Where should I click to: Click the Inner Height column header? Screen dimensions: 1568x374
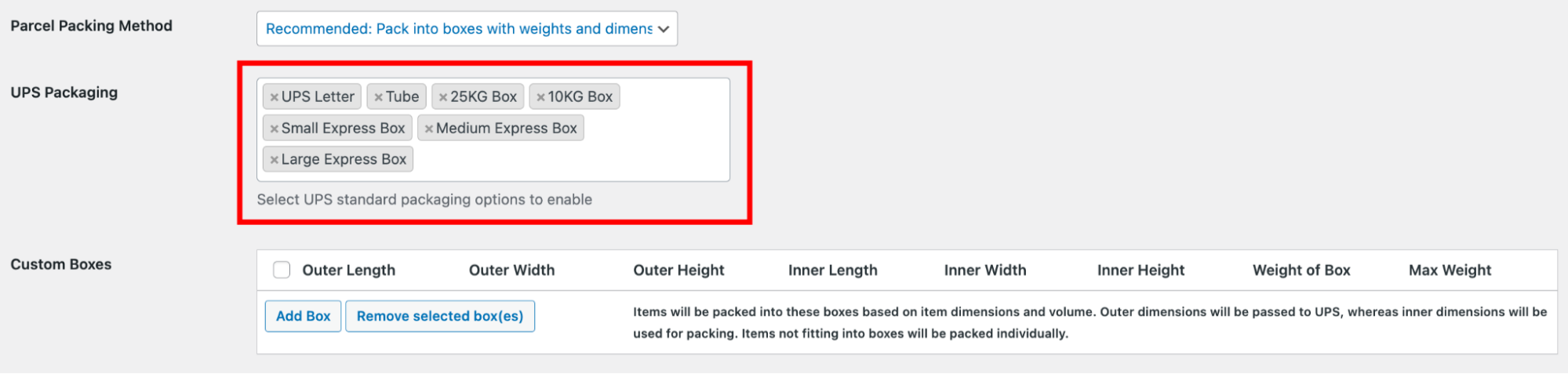1141,271
